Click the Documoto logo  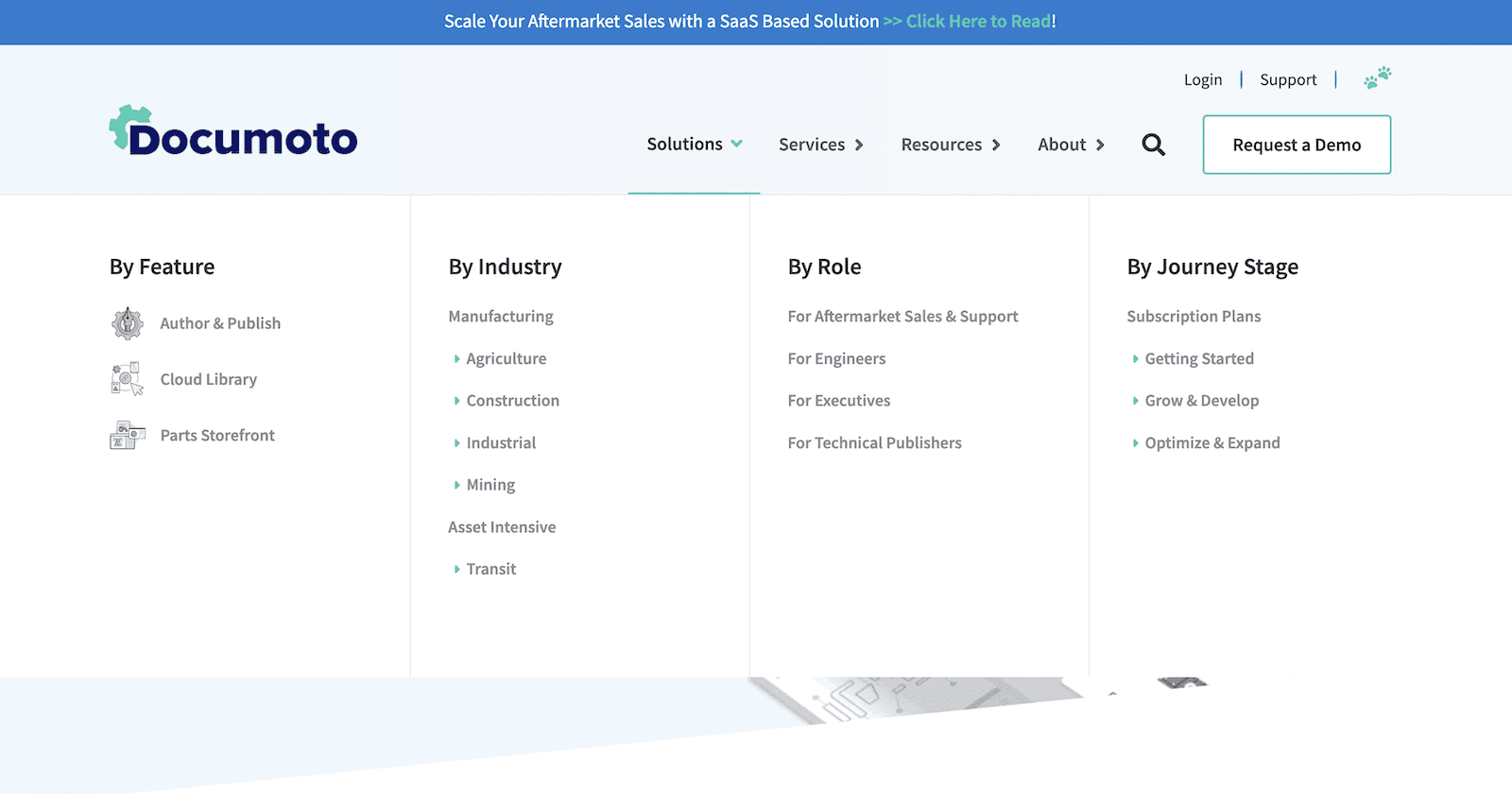pos(233,131)
